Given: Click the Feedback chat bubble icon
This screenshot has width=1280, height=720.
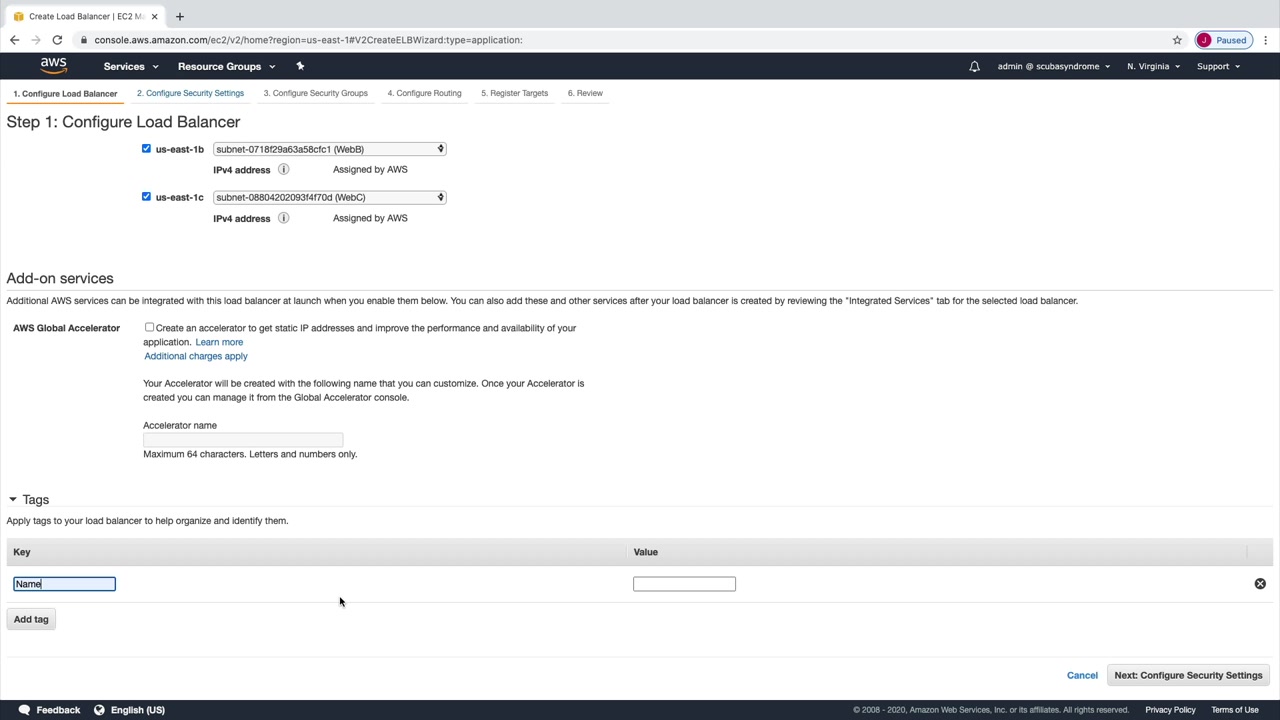Looking at the screenshot, I should click(24, 710).
